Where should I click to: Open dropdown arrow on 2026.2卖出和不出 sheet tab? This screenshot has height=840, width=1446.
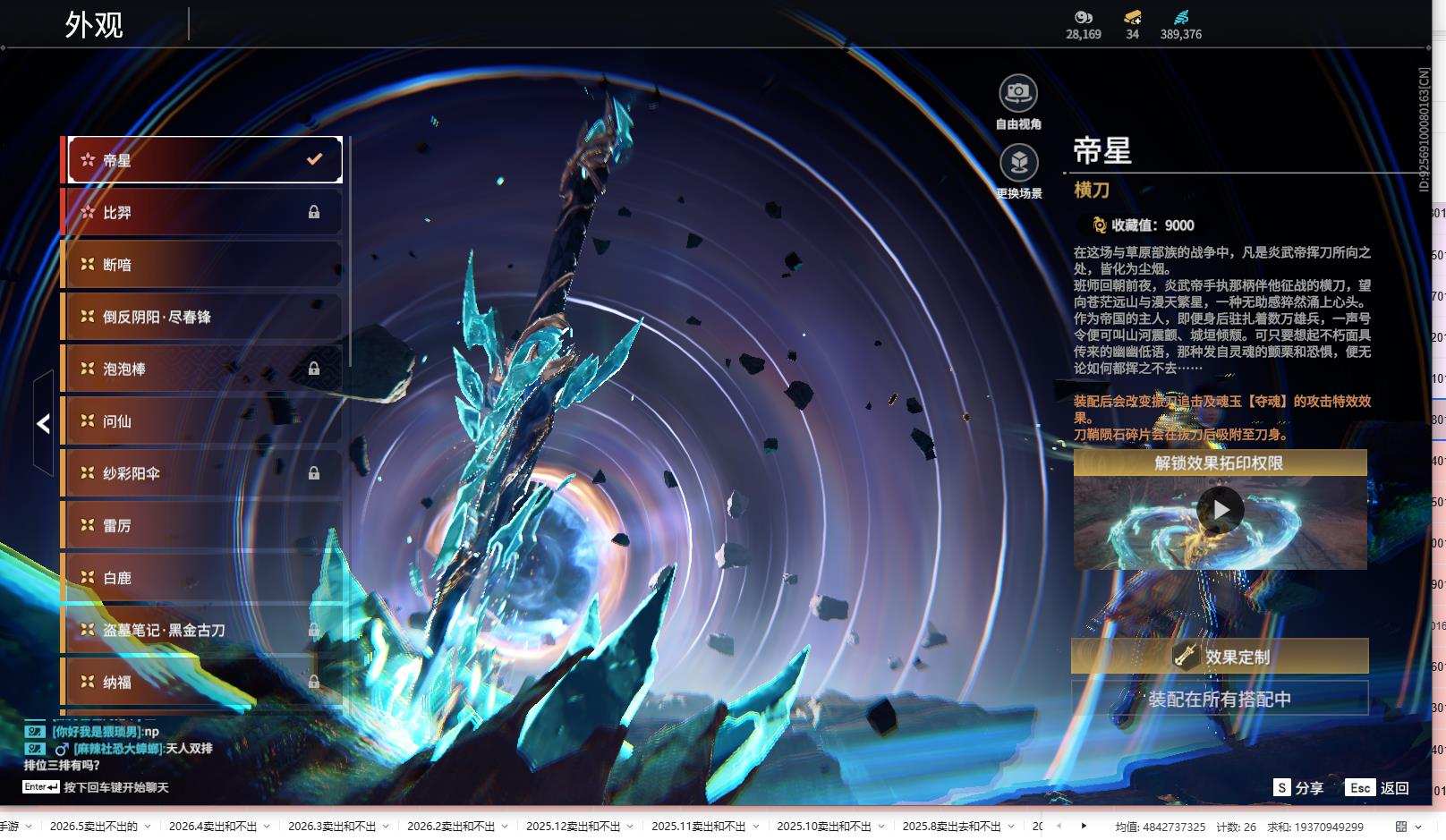click(505, 827)
